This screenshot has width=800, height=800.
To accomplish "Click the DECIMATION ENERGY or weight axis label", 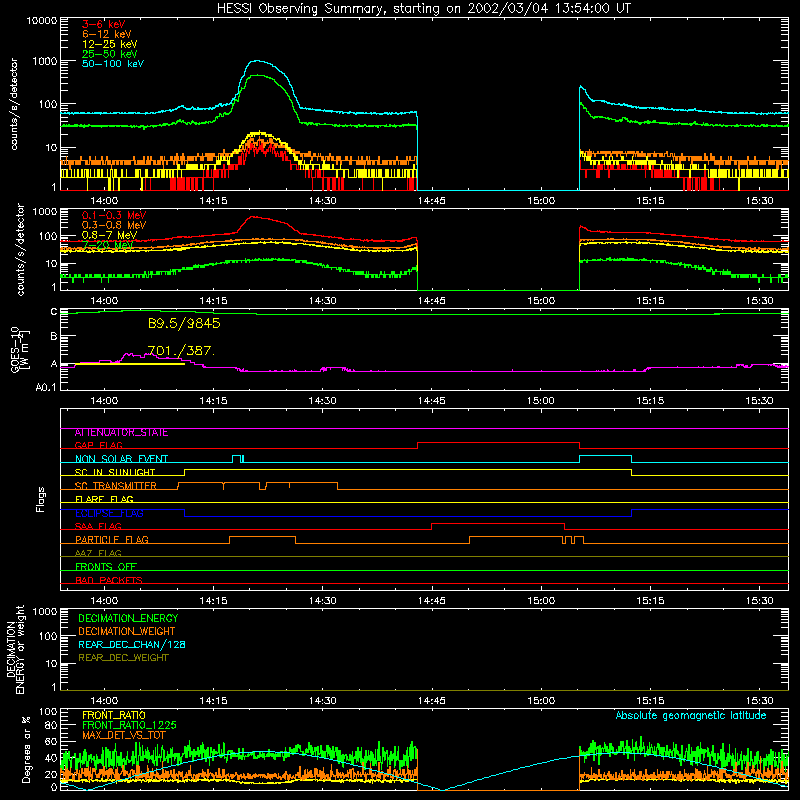I will tap(15, 649).
